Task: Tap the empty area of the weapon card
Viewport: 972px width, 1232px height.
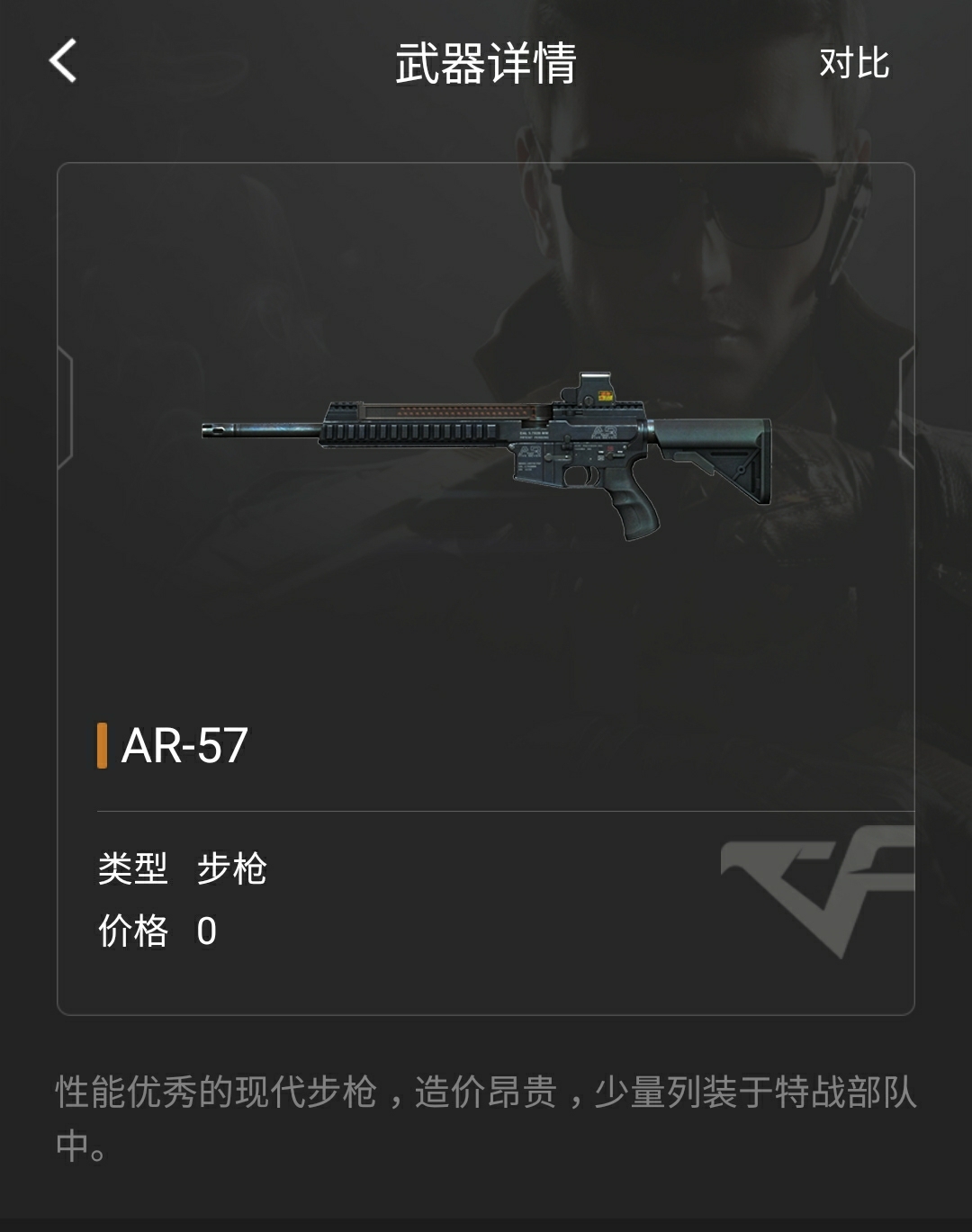Action: click(486, 630)
